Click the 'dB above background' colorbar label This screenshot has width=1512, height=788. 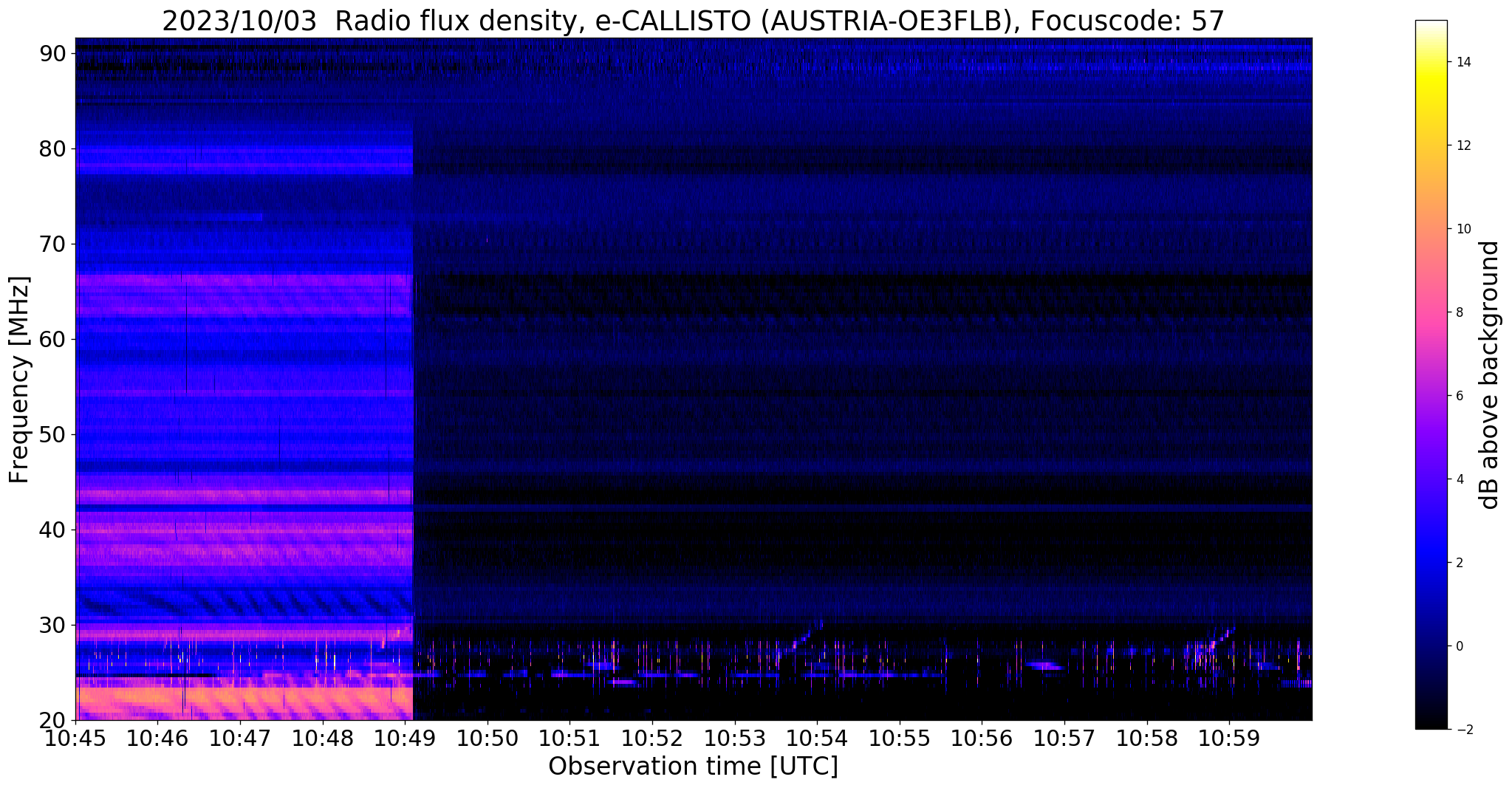click(x=1490, y=375)
